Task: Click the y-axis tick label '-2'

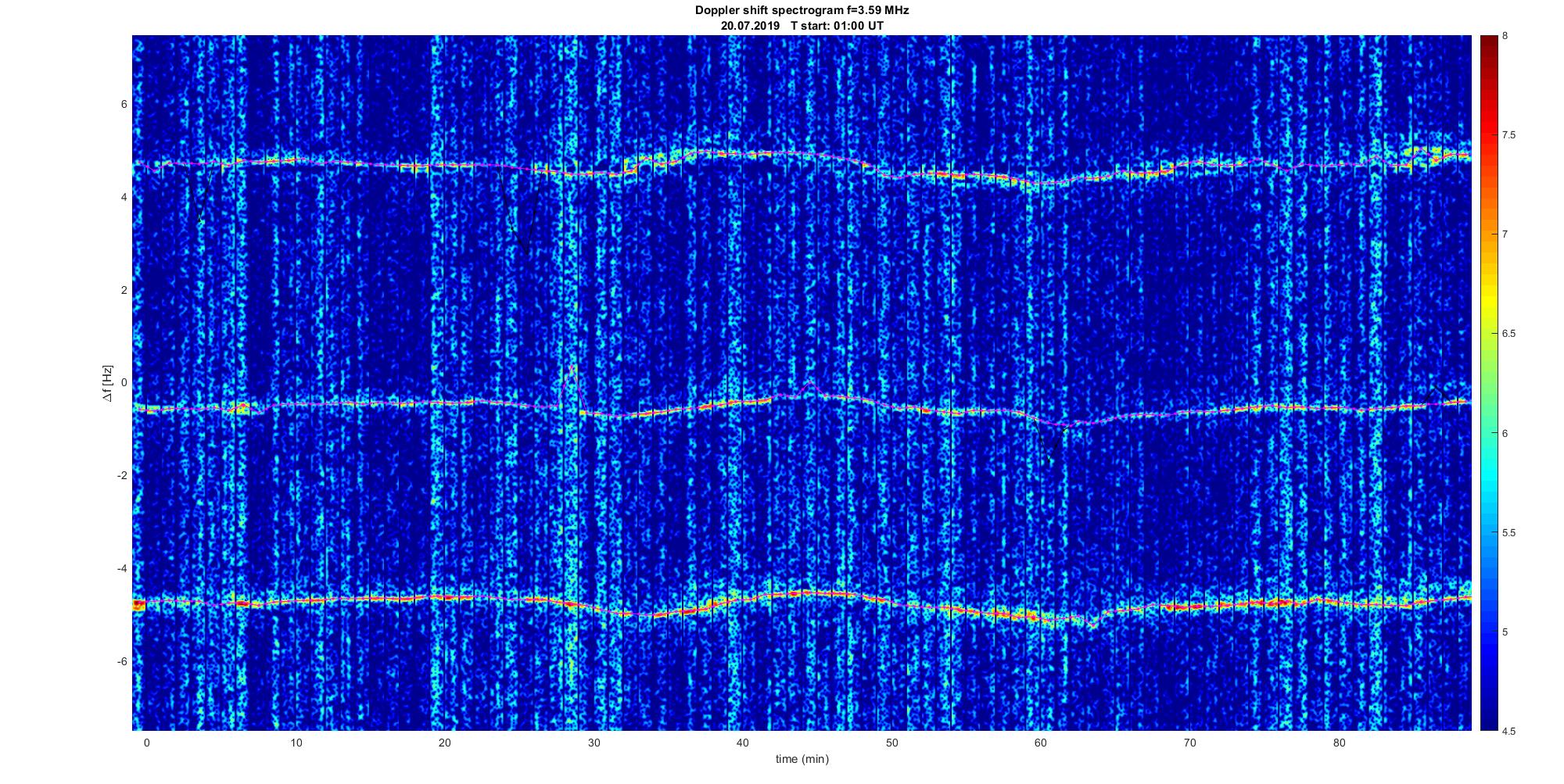Action: [121, 475]
